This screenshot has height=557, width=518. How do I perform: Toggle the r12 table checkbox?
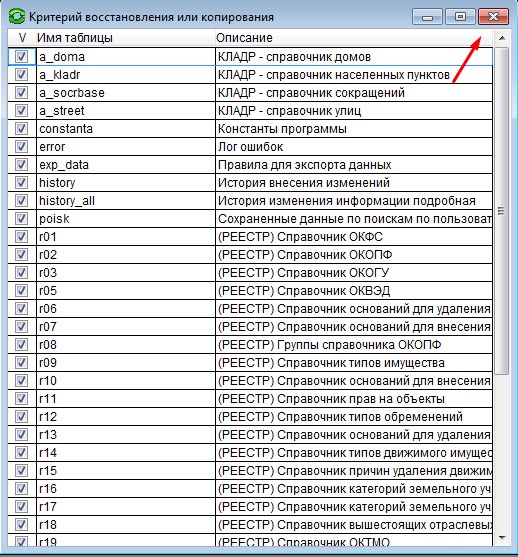click(21, 416)
